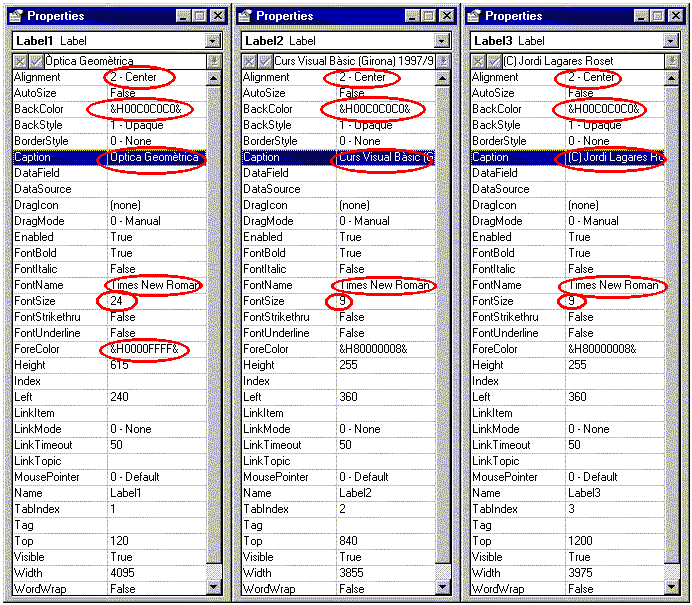Click the checkmark accept button in Label3 properties

click(x=494, y=62)
